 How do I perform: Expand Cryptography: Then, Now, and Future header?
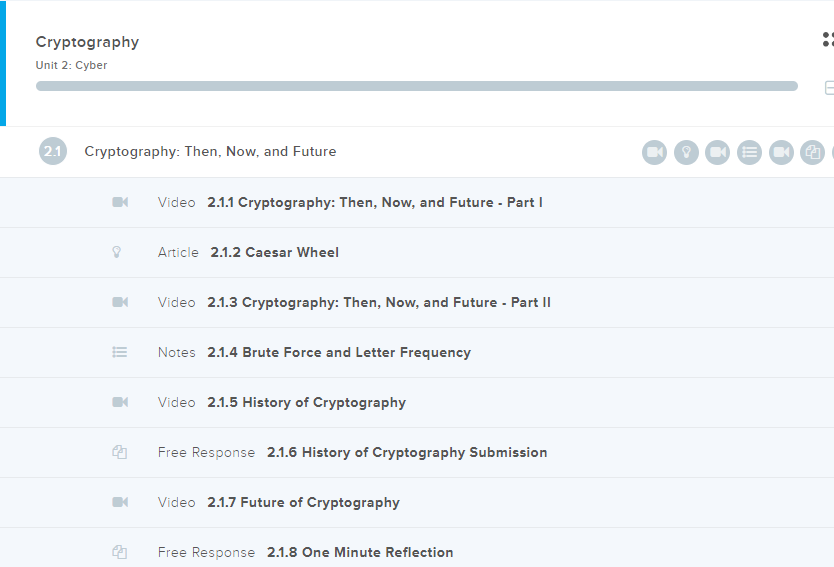point(210,152)
